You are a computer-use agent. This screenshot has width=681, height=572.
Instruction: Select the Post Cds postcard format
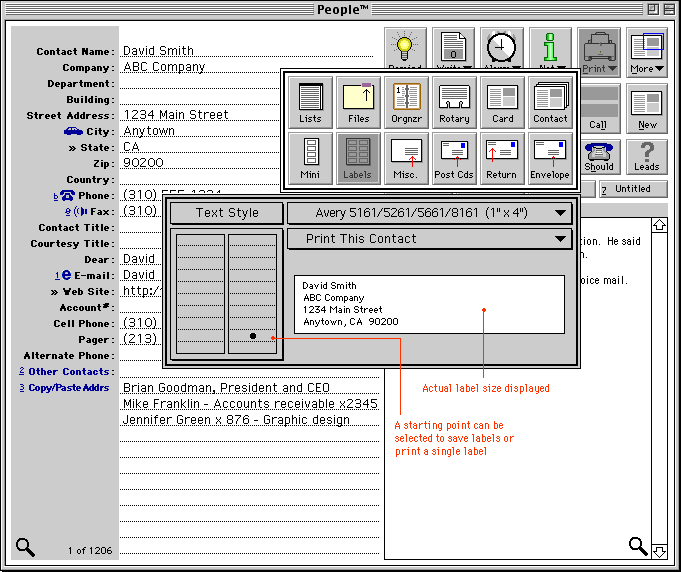click(x=454, y=158)
